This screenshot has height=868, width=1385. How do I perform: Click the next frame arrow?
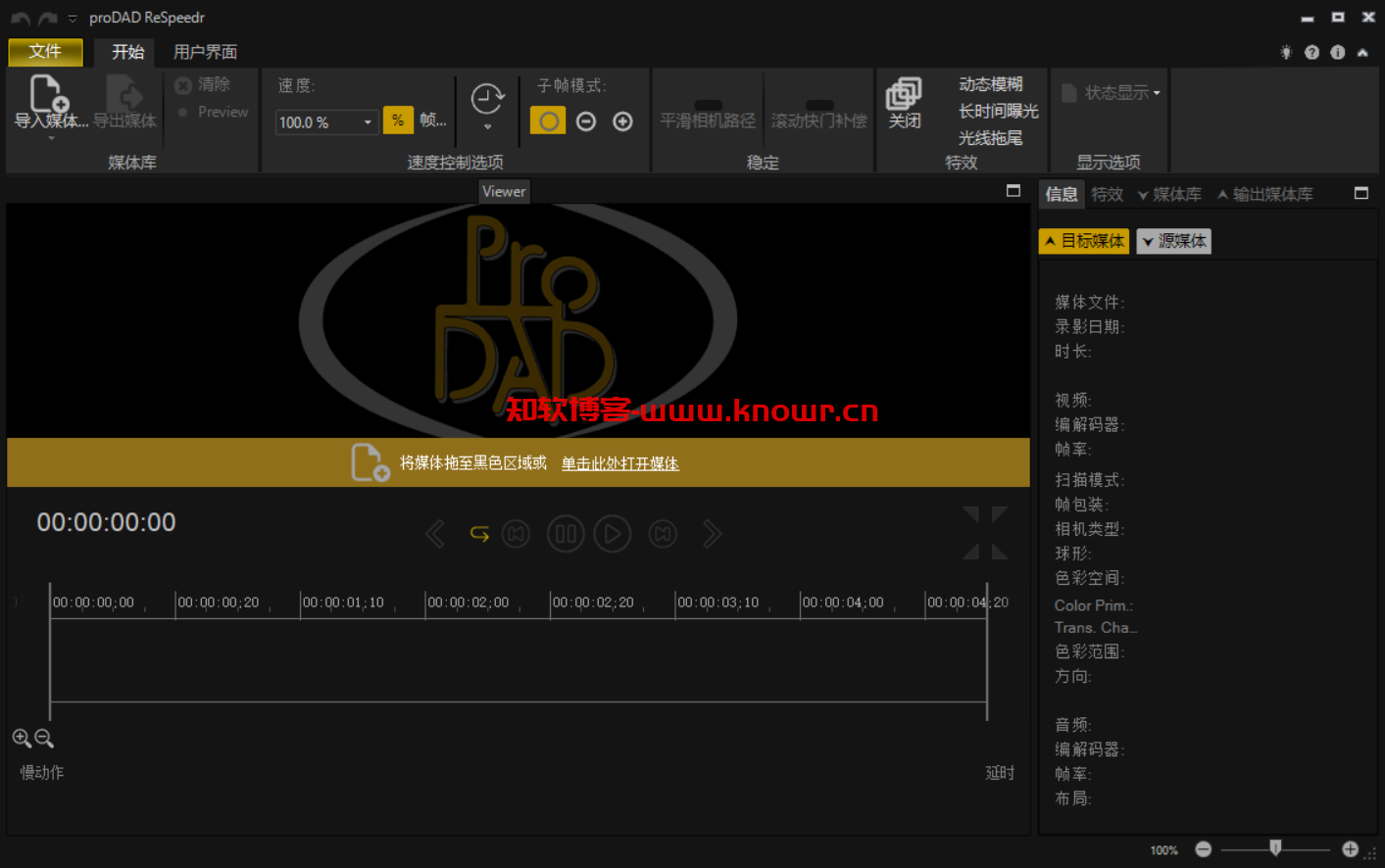pyautogui.click(x=712, y=534)
